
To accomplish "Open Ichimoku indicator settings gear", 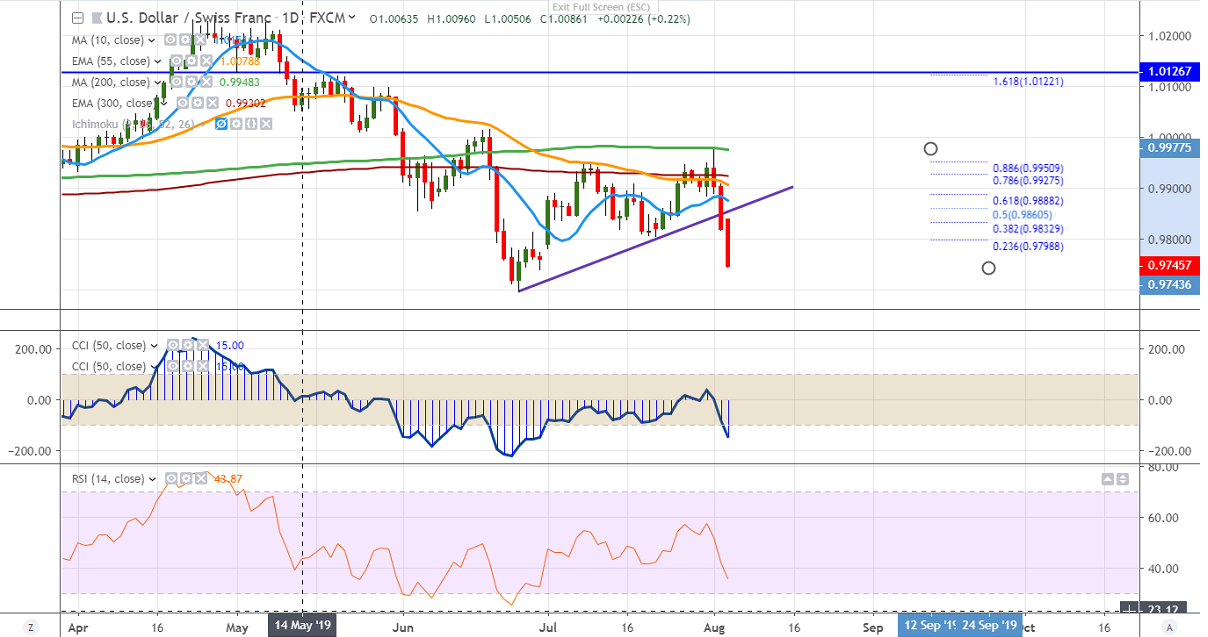I will pyautogui.click(x=236, y=124).
